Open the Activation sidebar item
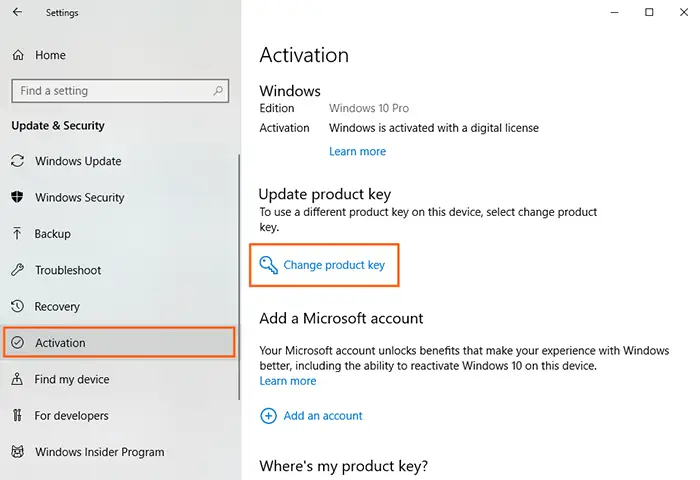This screenshot has height=480, width=700. (119, 342)
